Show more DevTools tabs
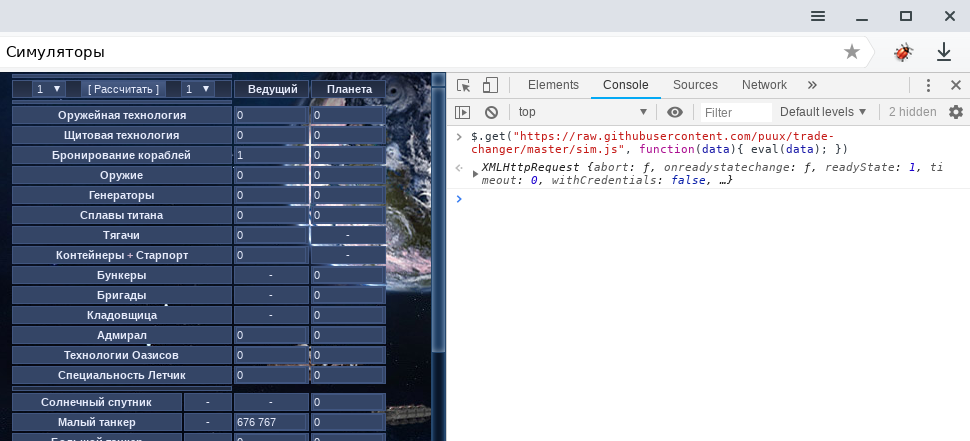This screenshot has height=441, width=970. pyautogui.click(x=812, y=86)
